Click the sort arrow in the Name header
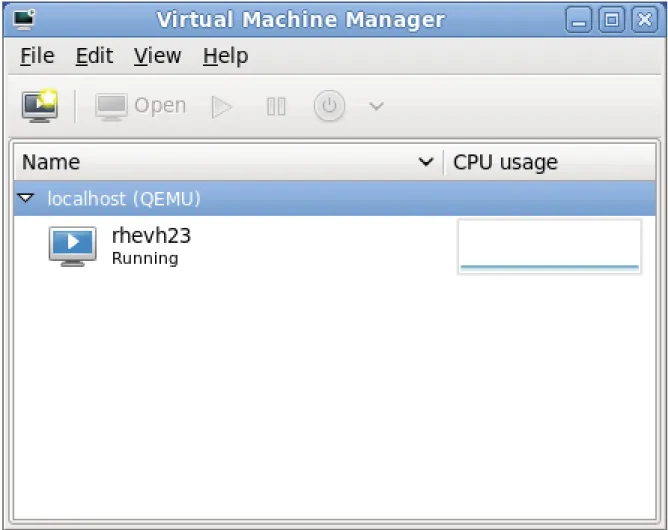668x530 pixels. [426, 162]
